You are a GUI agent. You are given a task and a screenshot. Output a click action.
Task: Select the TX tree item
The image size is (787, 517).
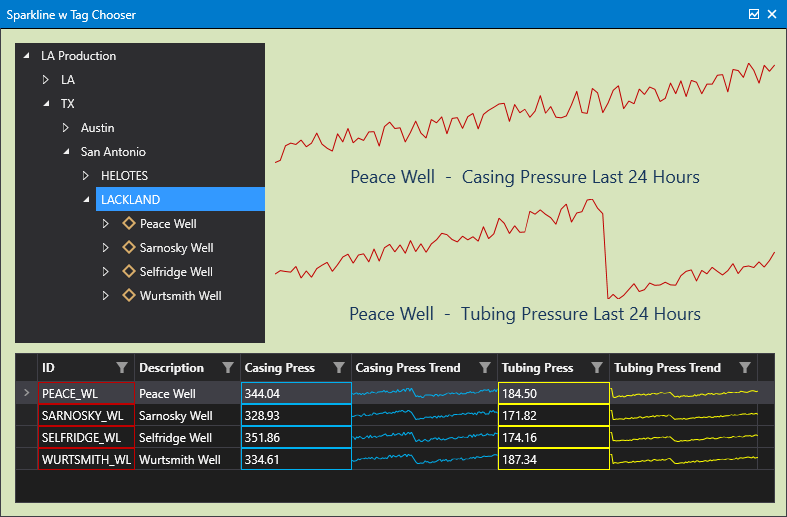68,103
